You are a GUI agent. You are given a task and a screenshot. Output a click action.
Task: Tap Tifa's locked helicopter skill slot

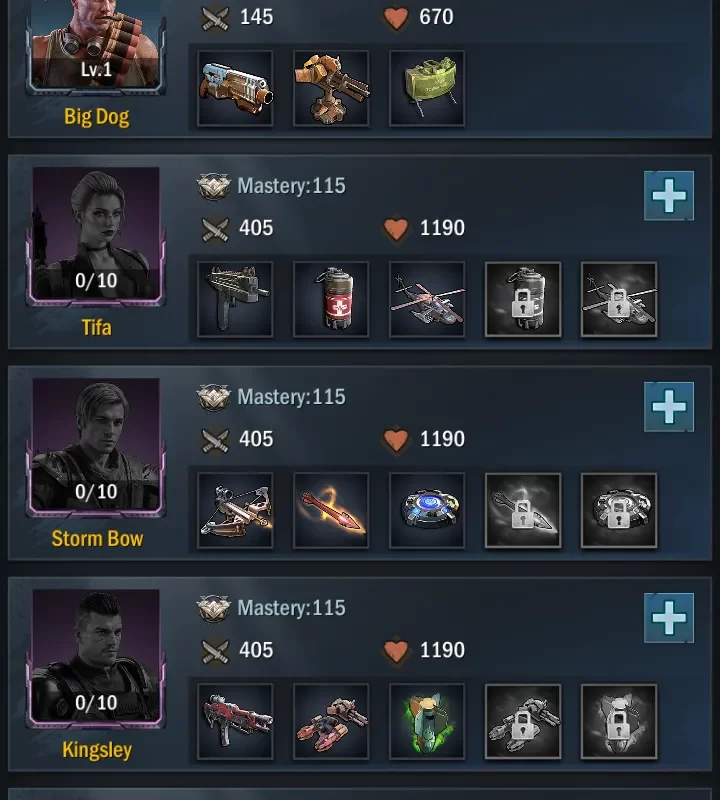[619, 299]
